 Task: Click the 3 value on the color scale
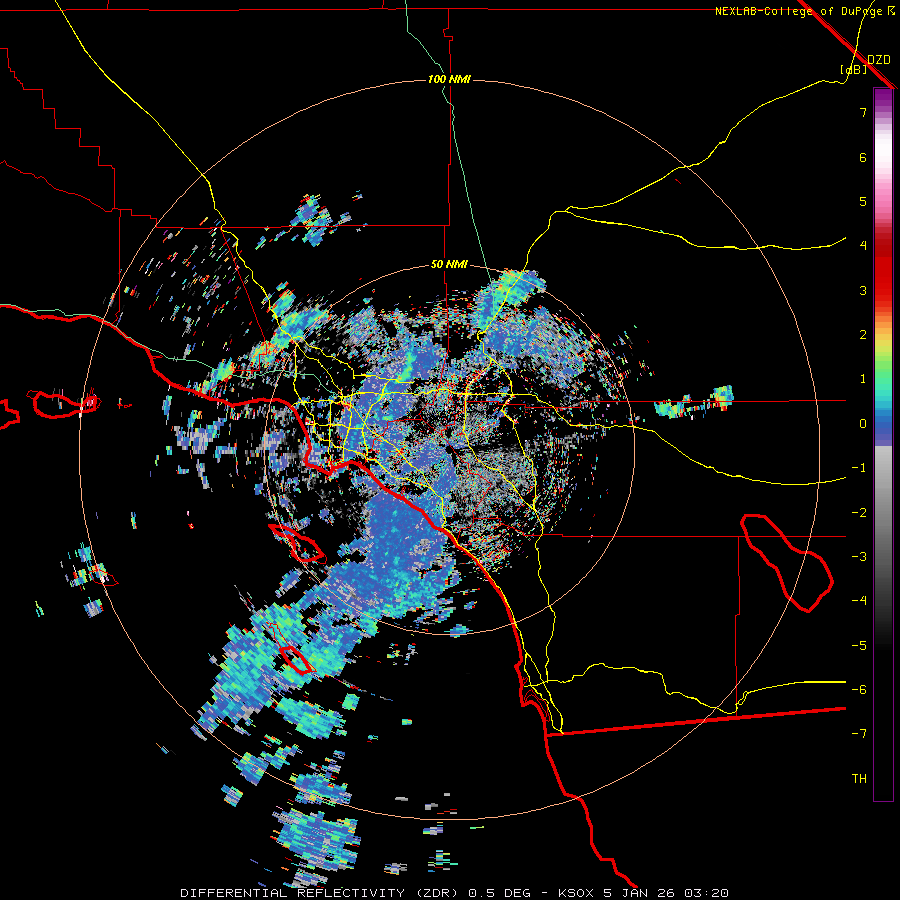click(x=863, y=290)
